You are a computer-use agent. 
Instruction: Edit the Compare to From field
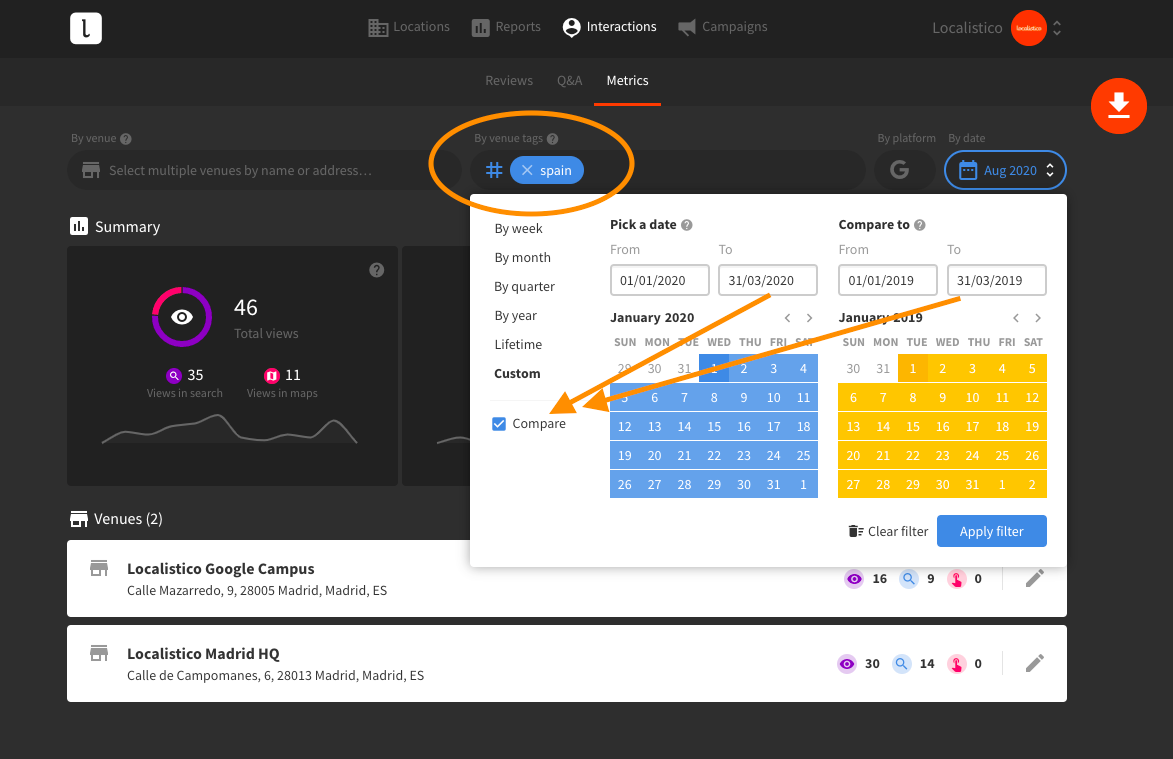(x=887, y=280)
